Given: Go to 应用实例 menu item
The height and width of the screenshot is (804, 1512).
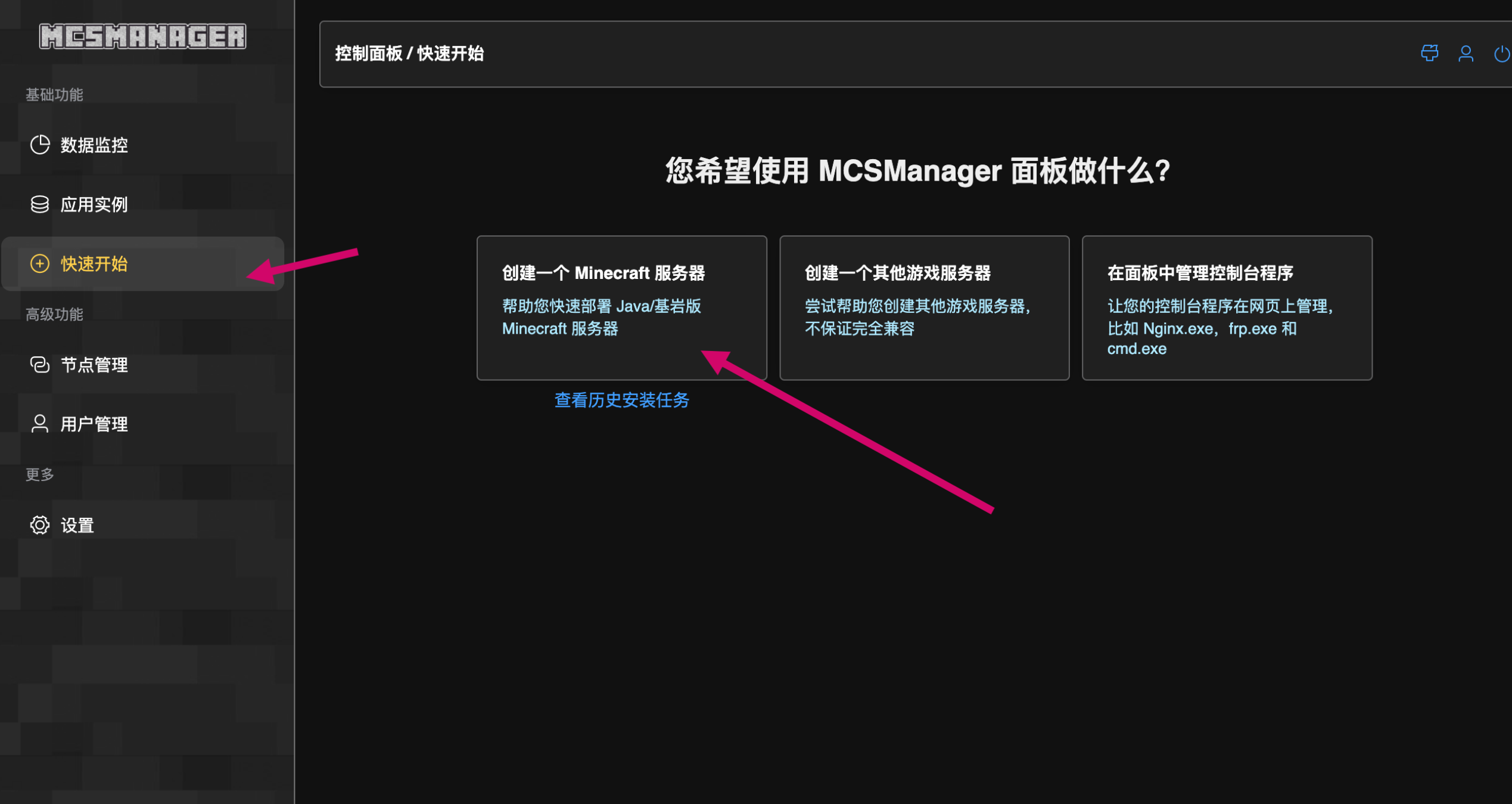Looking at the screenshot, I should pyautogui.click(x=143, y=204).
